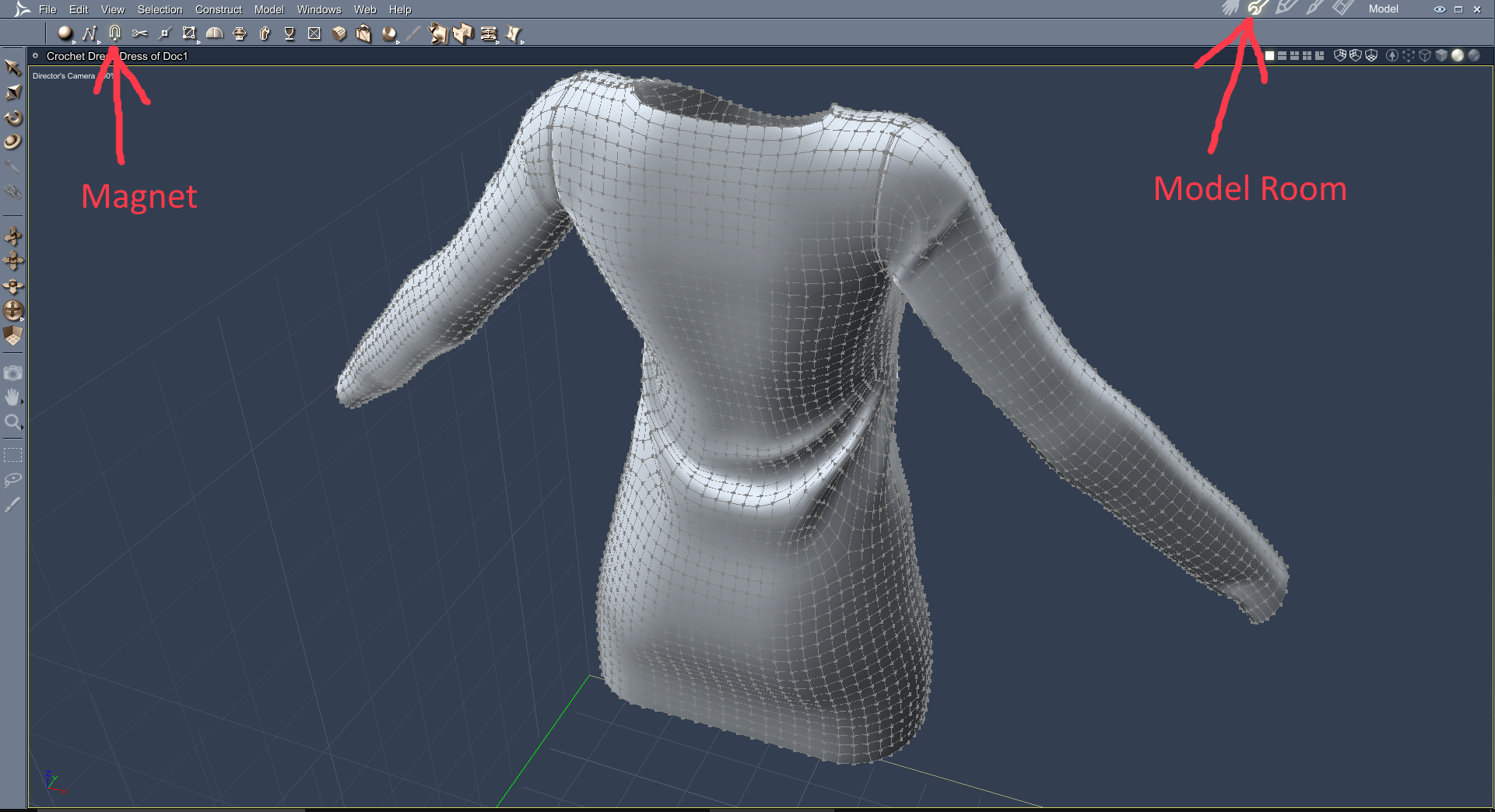Activate the Magnet tool
The image size is (1495, 812).
(115, 33)
